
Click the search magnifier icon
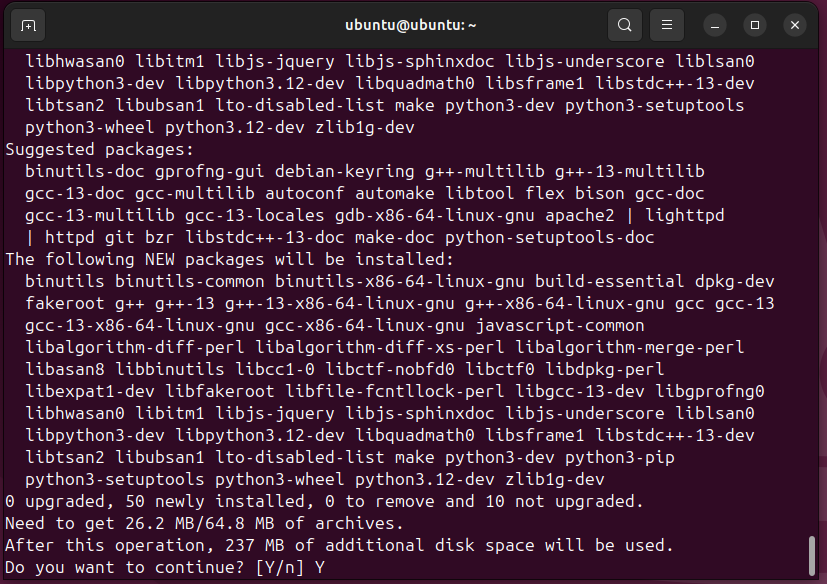tap(624, 25)
